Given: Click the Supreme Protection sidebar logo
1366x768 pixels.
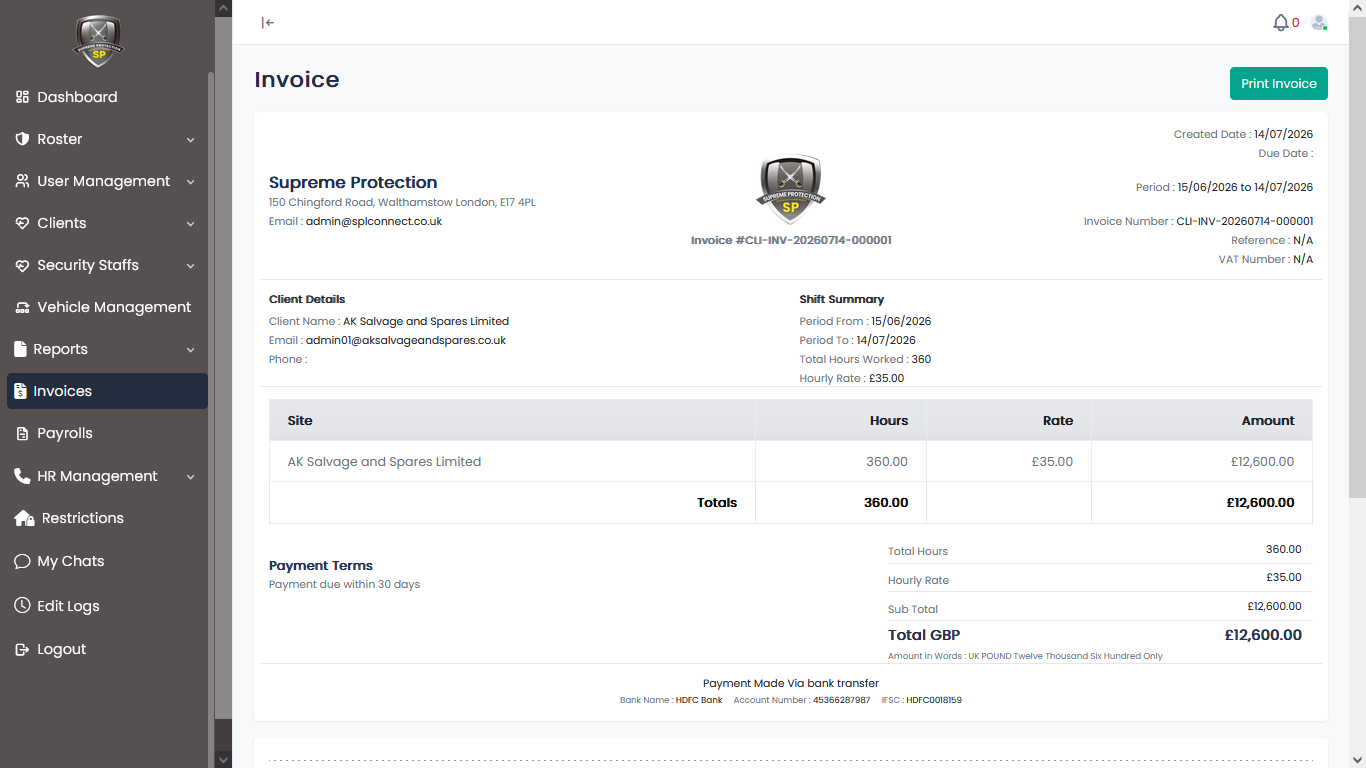Looking at the screenshot, I should [98, 41].
